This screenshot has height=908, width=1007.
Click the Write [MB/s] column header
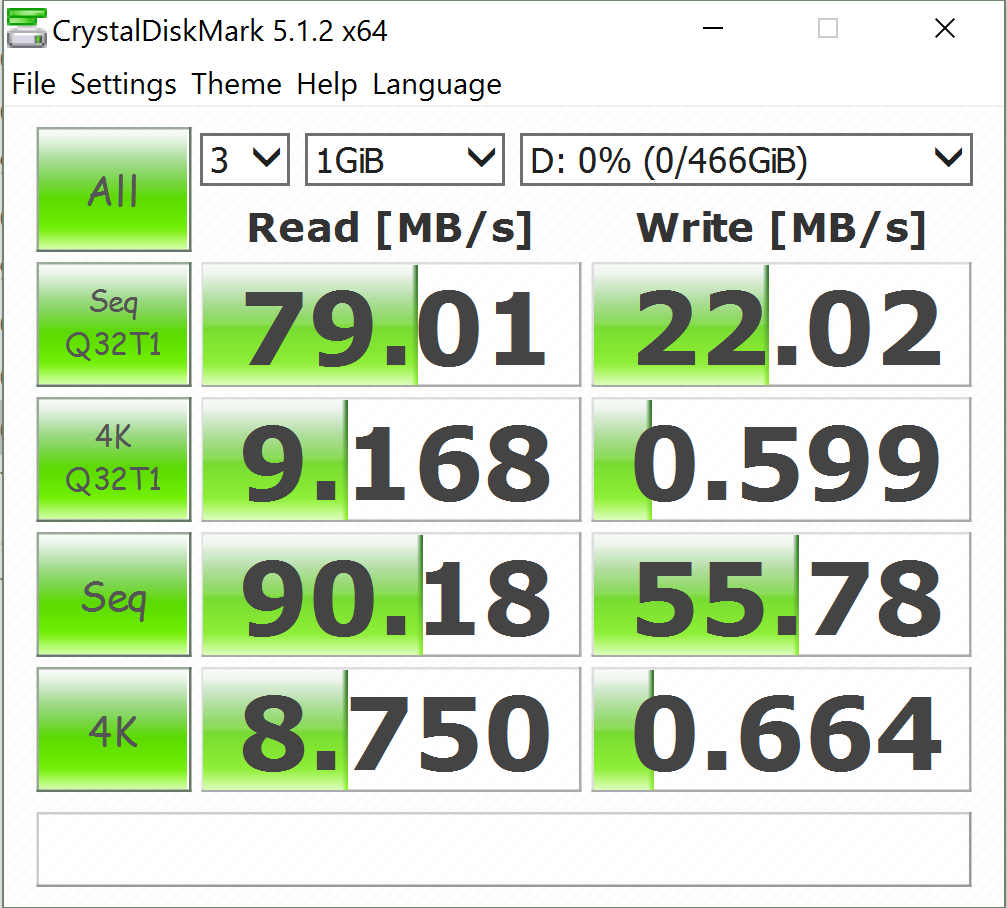tap(781, 229)
